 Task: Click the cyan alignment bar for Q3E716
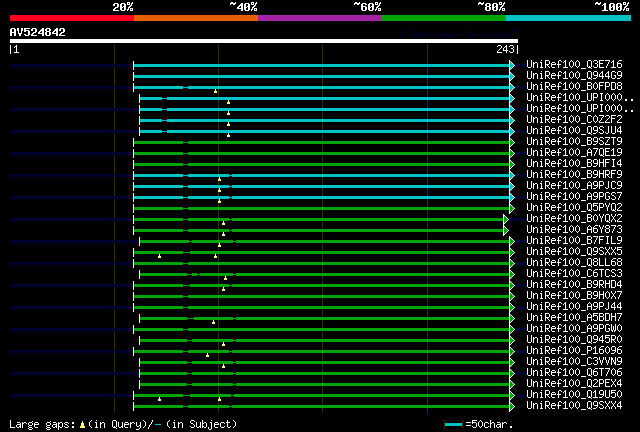(322, 65)
